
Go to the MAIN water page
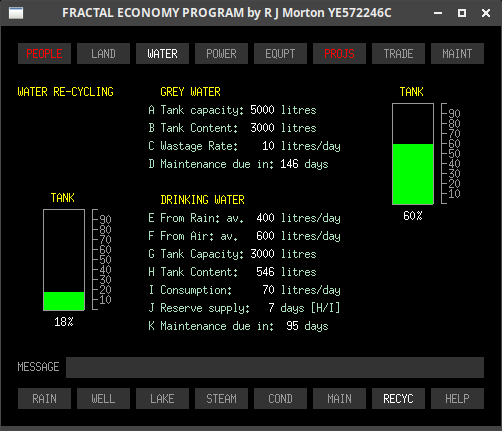click(339, 398)
